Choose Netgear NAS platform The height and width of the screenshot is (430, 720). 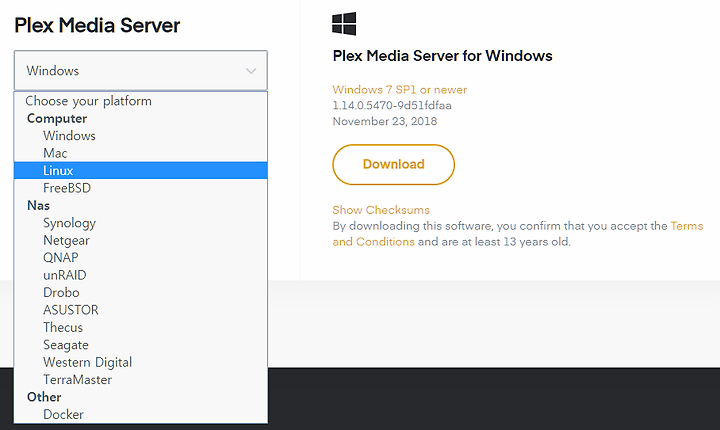[x=141, y=240]
